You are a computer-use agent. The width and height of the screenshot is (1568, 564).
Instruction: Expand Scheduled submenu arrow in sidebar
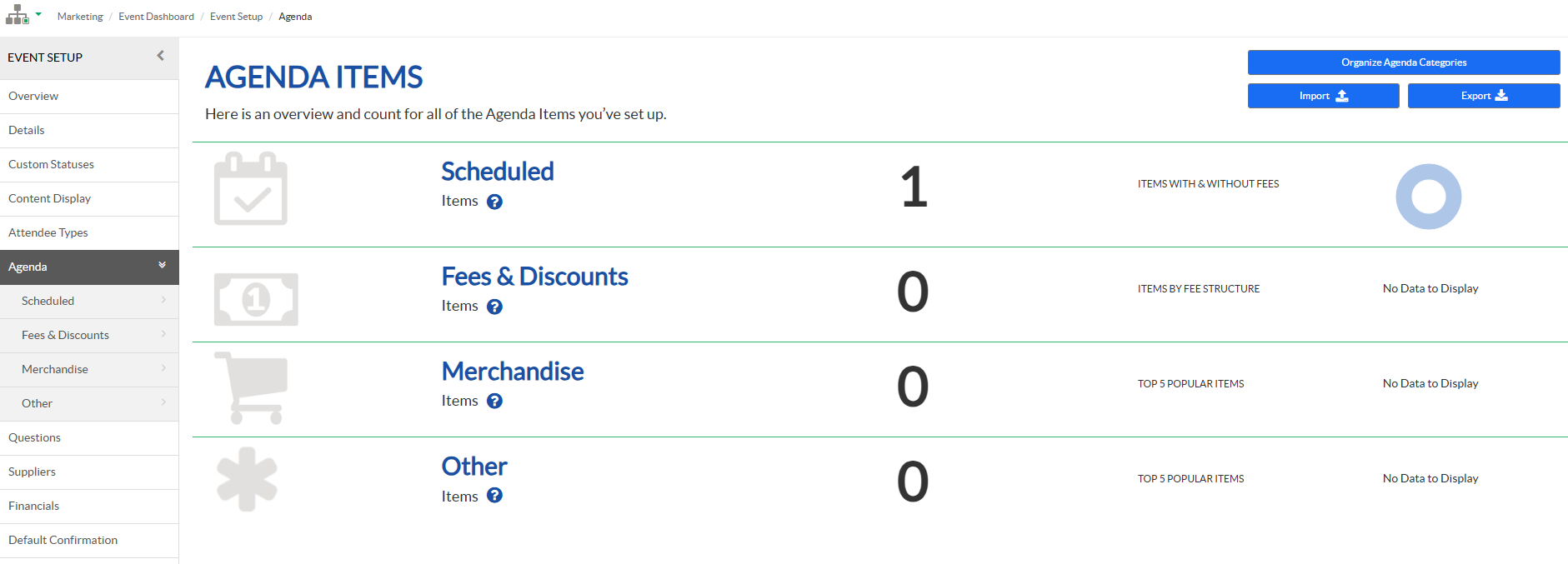pos(163,300)
